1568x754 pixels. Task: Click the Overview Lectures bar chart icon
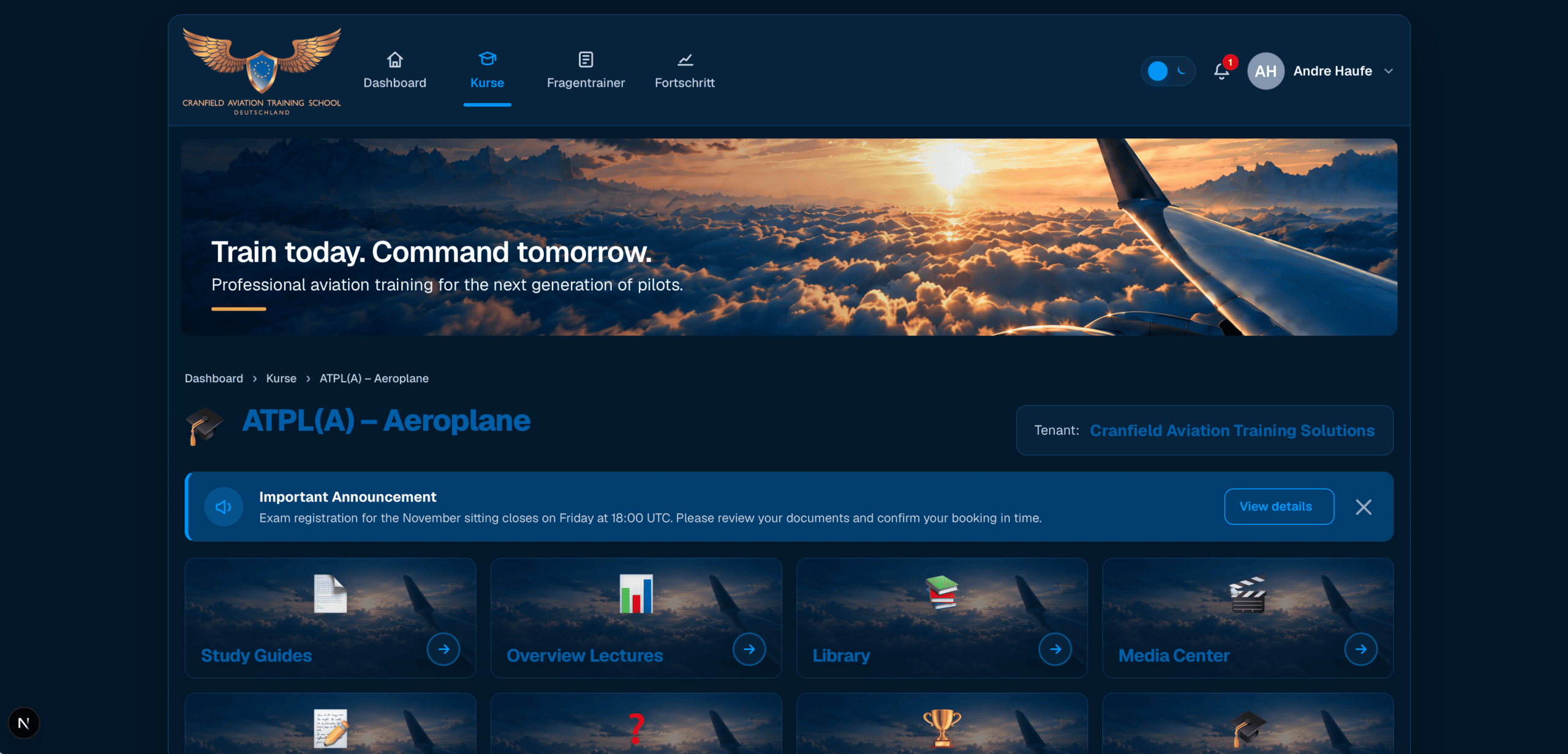pyautogui.click(x=636, y=594)
